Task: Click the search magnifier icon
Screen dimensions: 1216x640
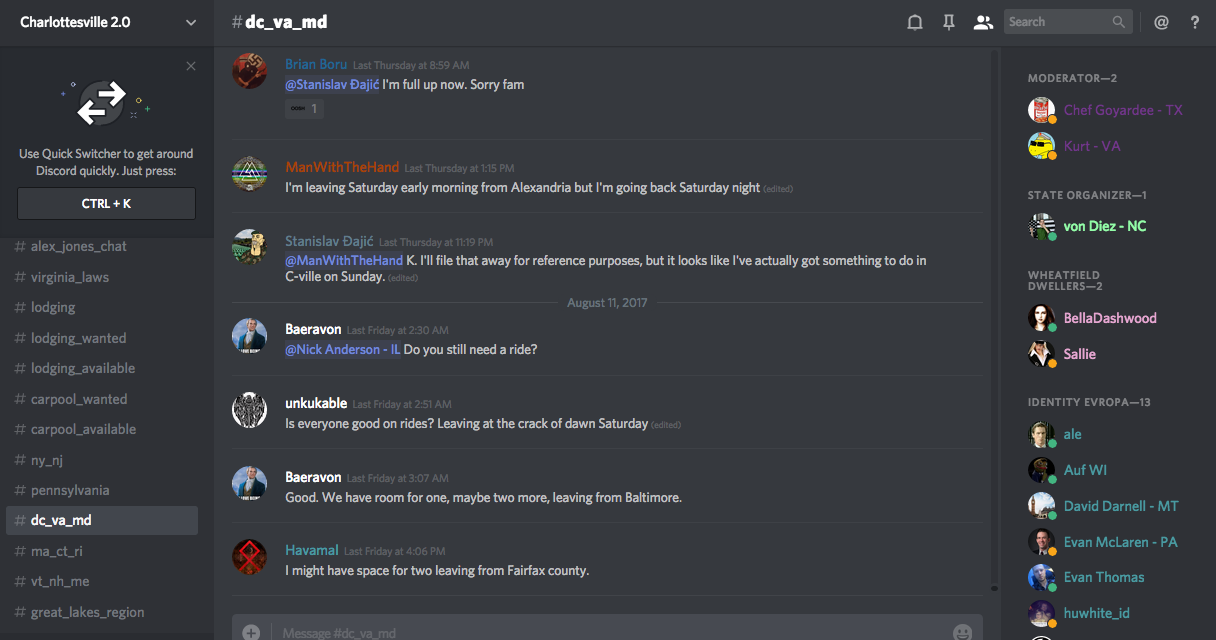Action: pyautogui.click(x=1119, y=22)
